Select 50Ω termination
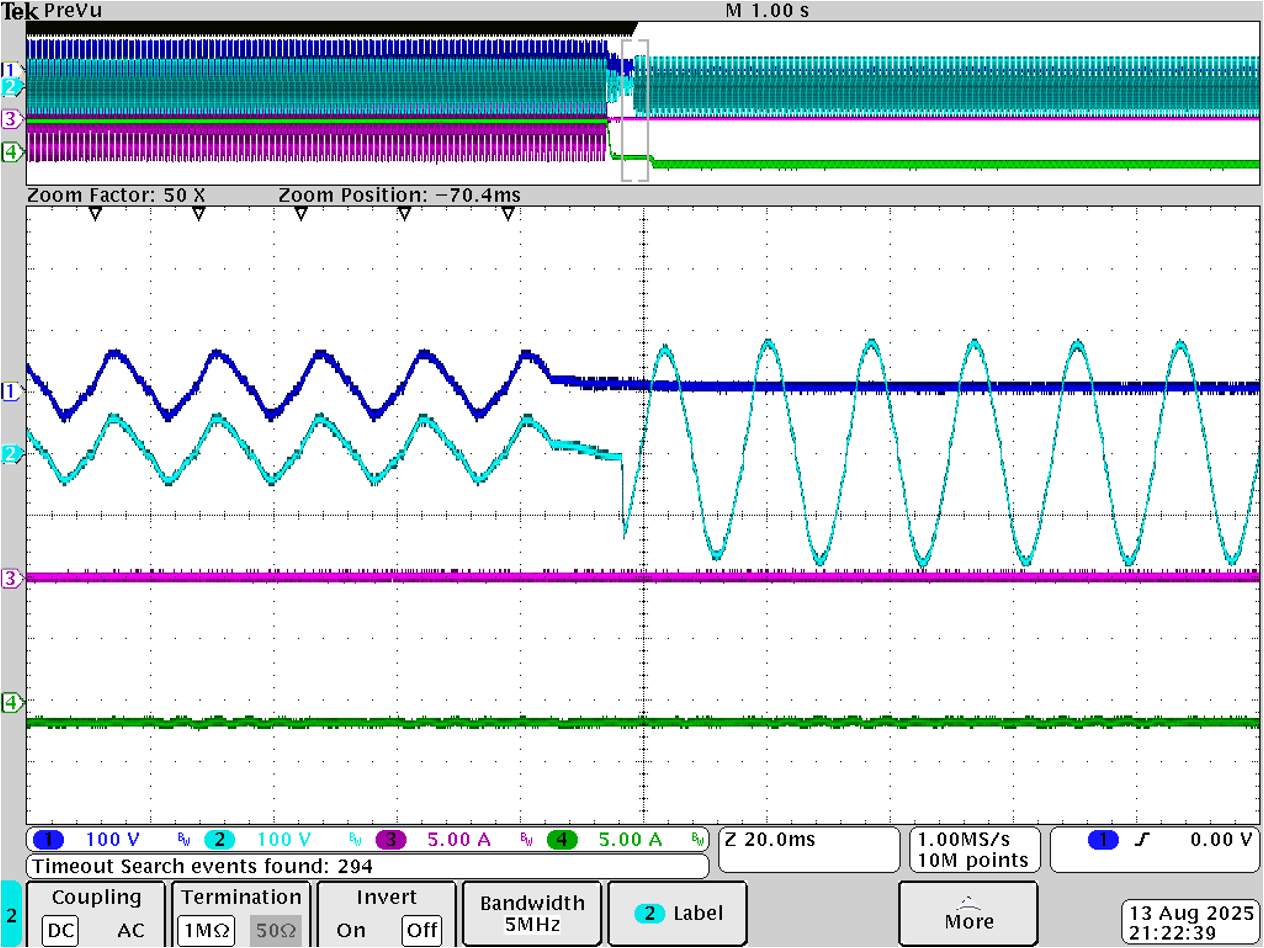 tap(276, 930)
